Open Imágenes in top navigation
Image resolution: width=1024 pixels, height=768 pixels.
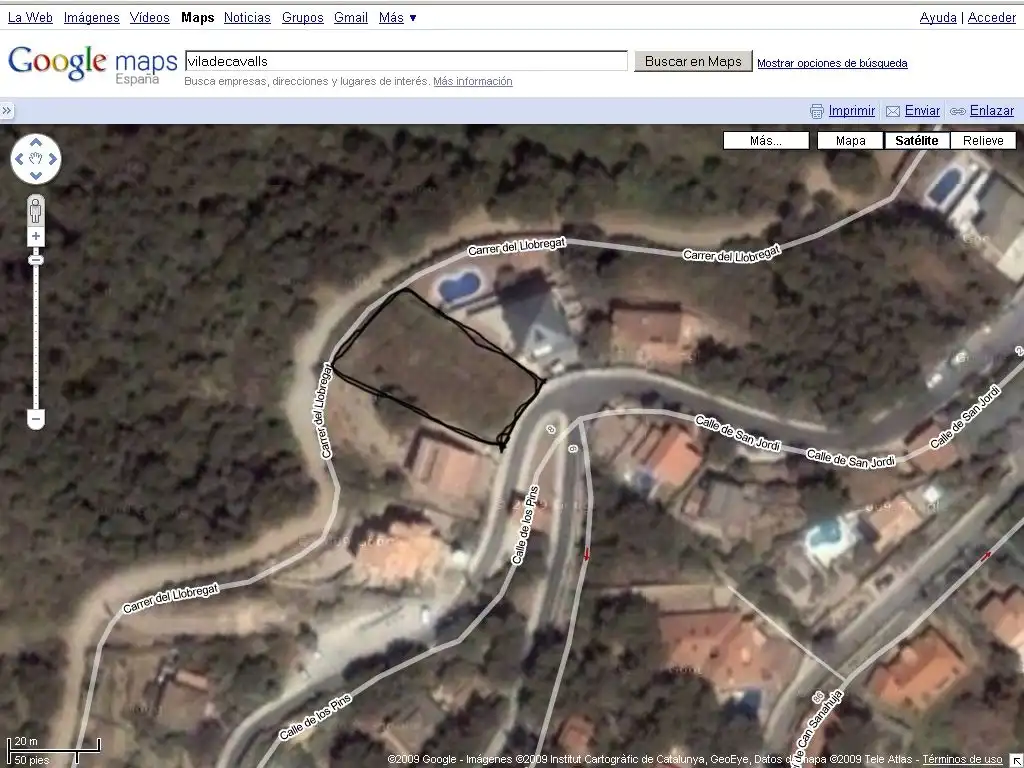point(91,18)
